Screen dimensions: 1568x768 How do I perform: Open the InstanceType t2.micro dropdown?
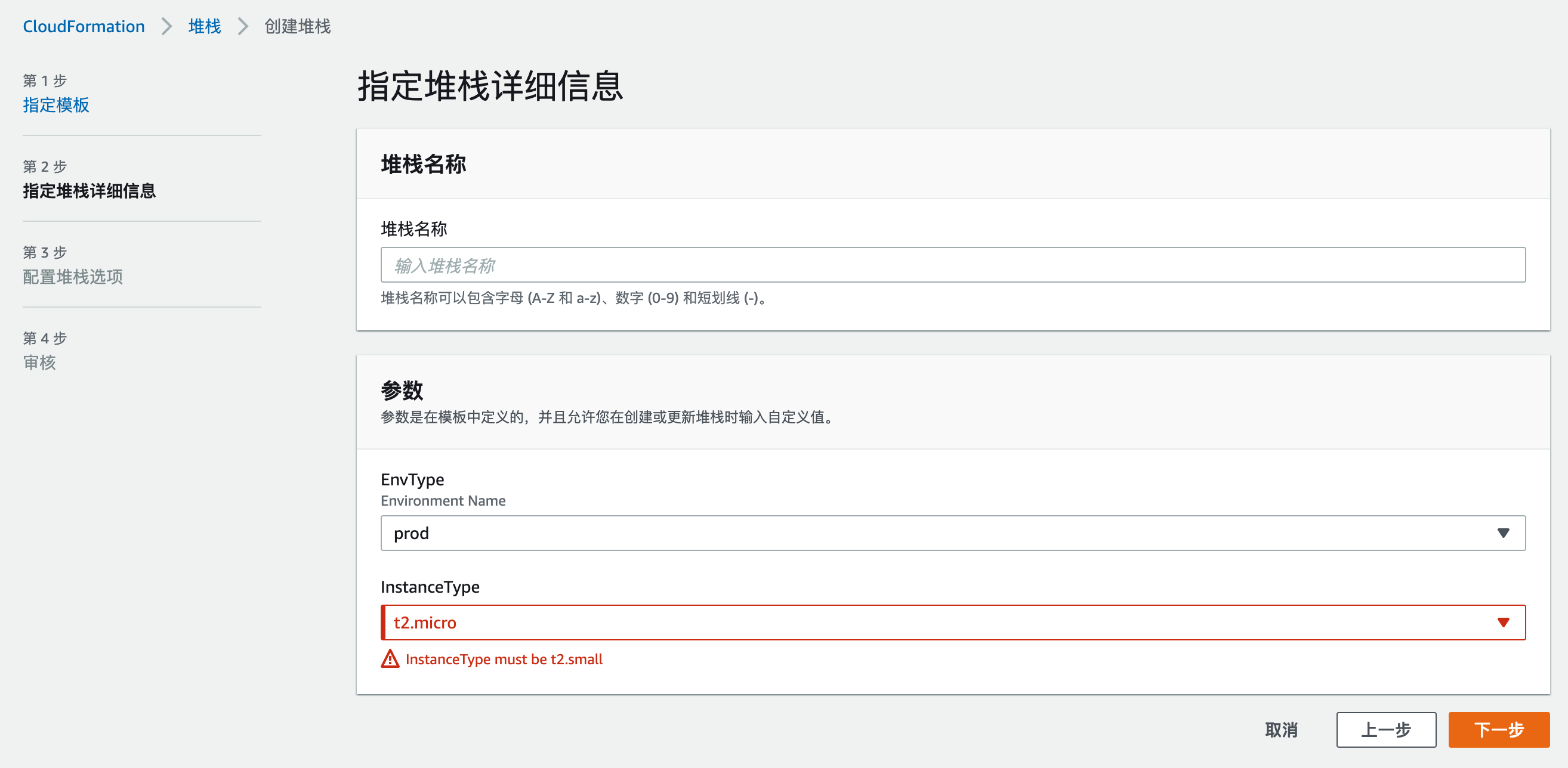(x=952, y=623)
